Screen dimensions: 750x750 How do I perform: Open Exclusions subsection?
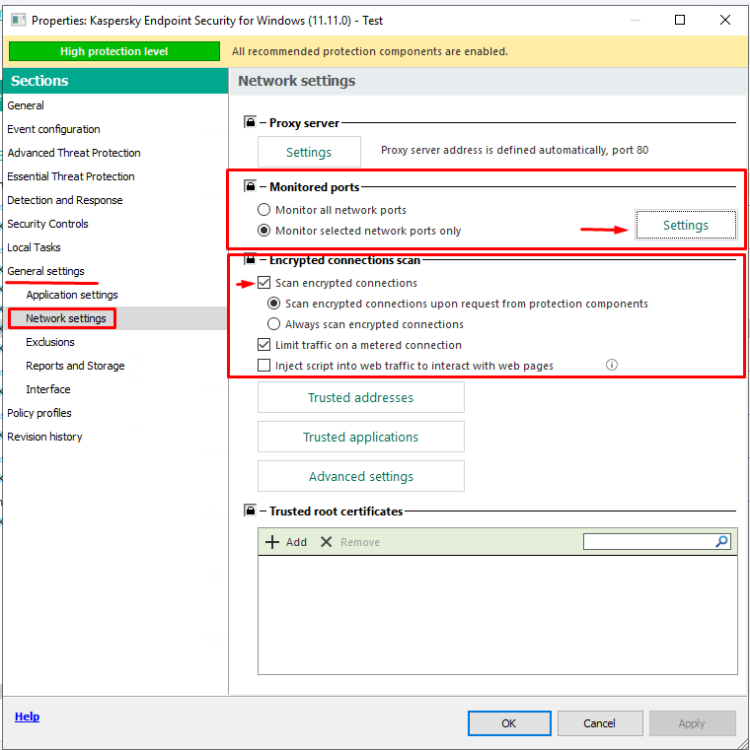(50, 342)
